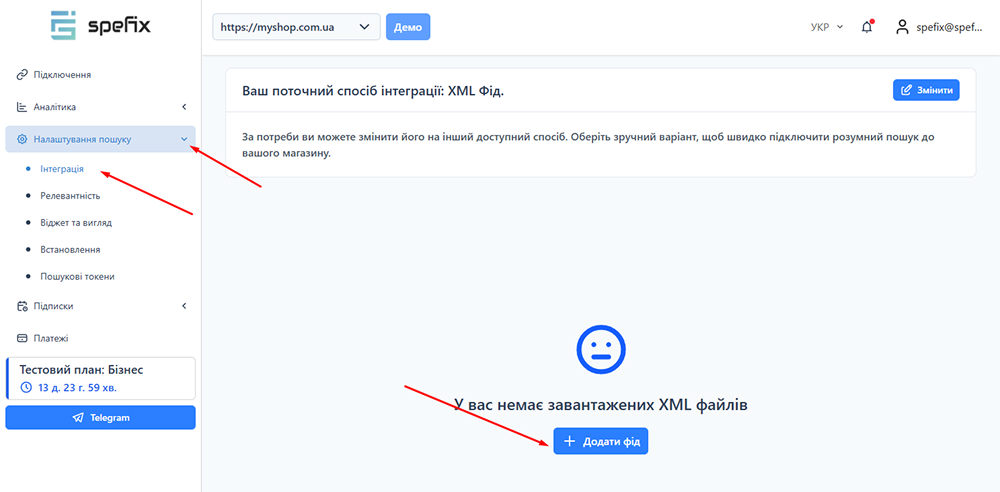The height and width of the screenshot is (492, 1000).
Task: Open the Telegram button
Action: pos(101,417)
